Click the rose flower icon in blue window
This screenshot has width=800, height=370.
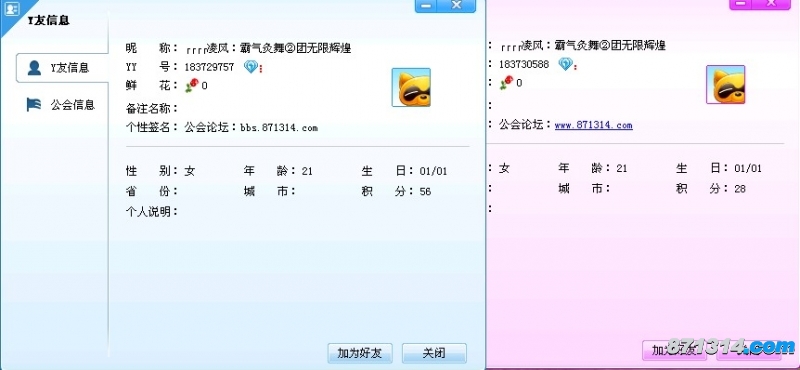[191, 85]
